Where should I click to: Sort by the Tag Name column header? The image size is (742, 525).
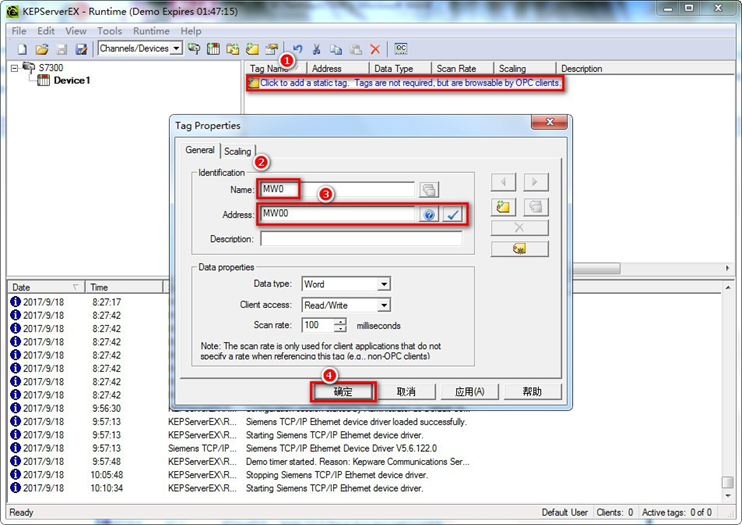276,69
